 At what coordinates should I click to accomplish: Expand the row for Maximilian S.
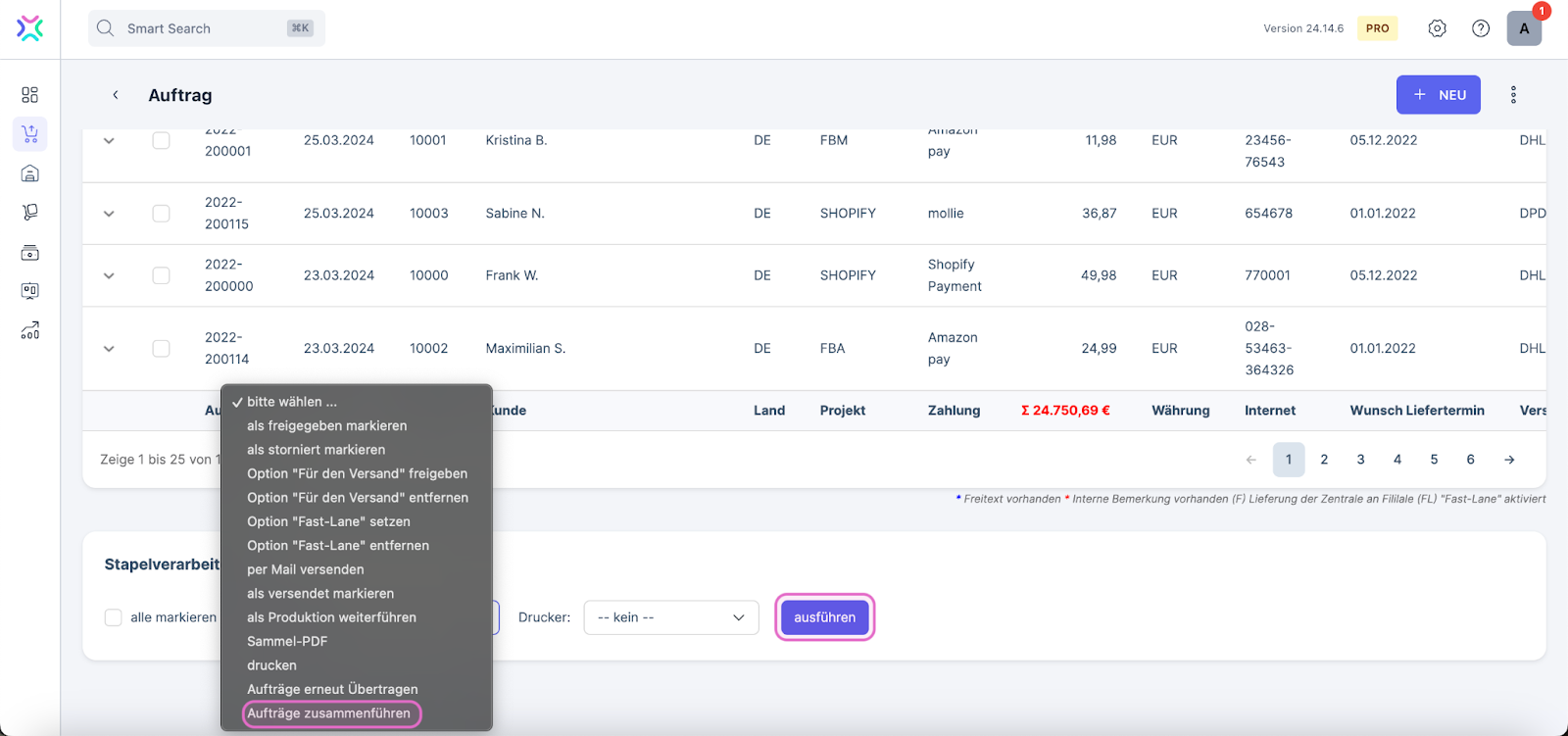109,349
